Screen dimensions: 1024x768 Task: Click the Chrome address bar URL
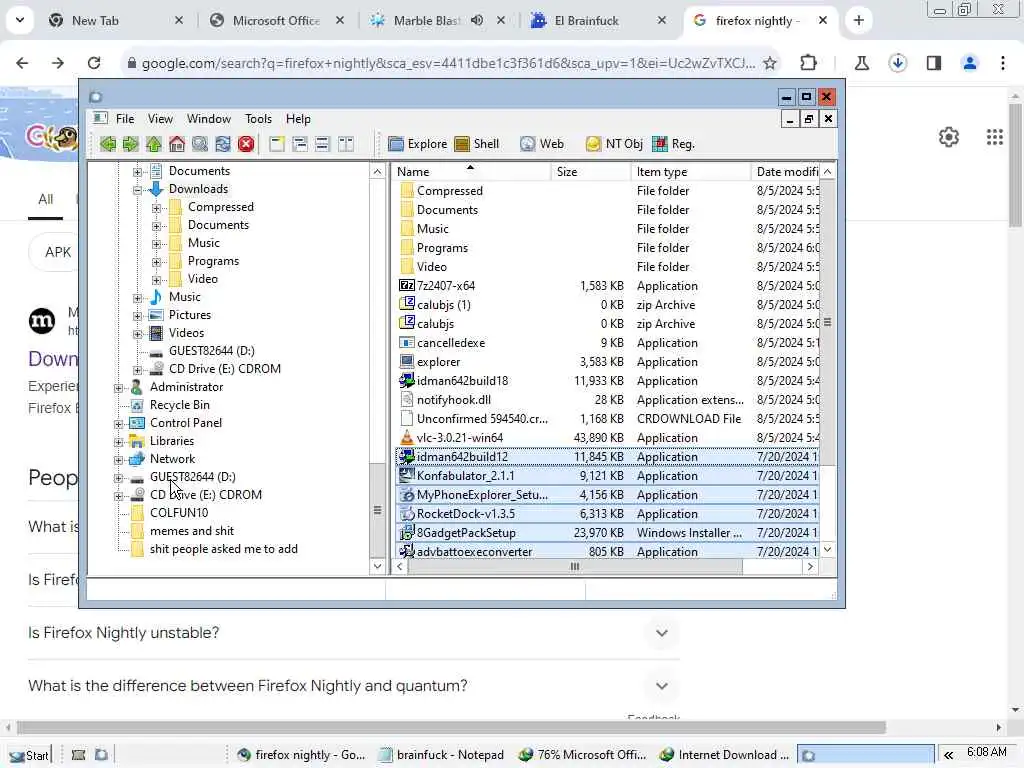pos(448,63)
